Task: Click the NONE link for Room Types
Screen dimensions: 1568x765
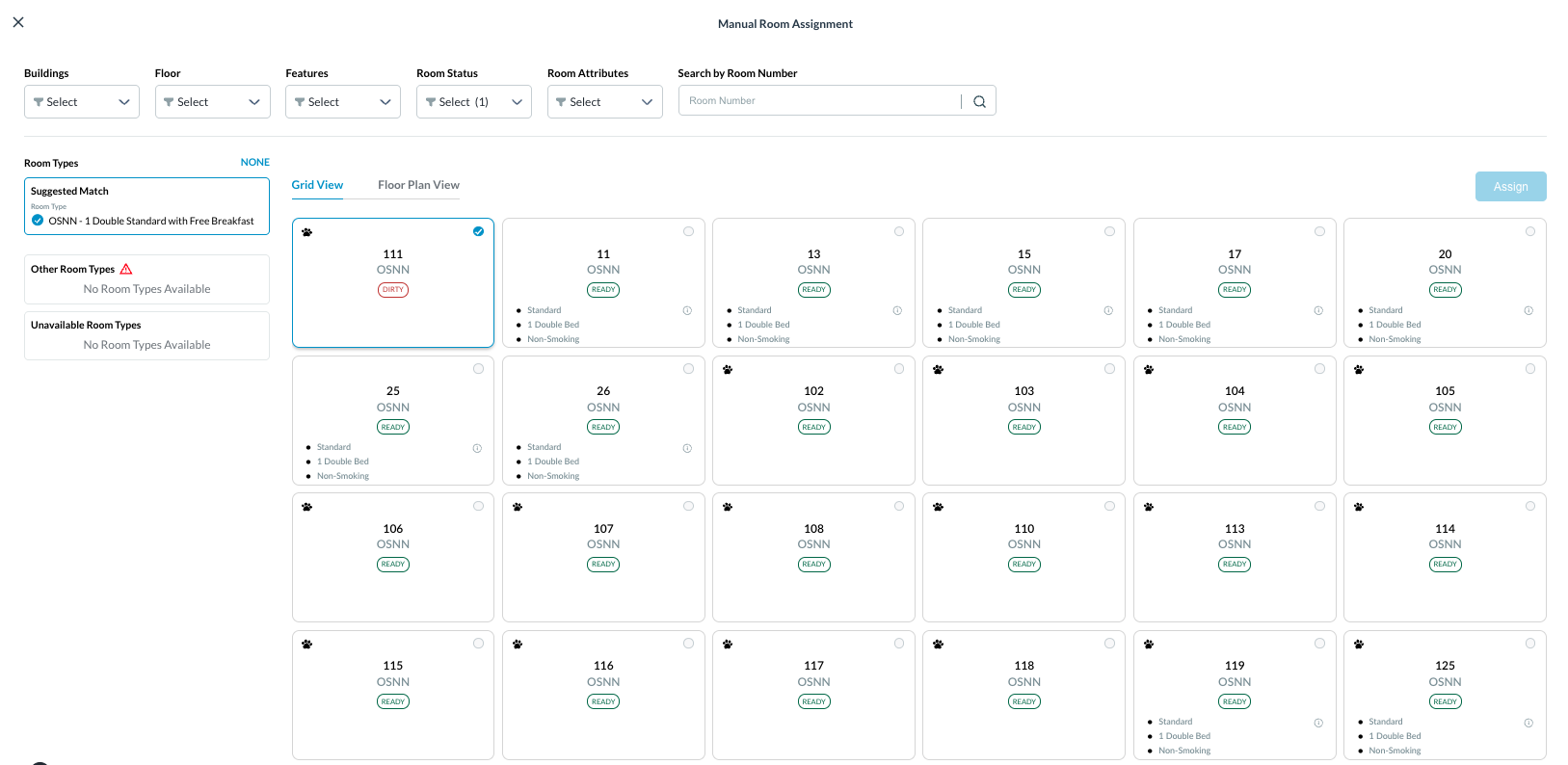Action: click(x=254, y=162)
